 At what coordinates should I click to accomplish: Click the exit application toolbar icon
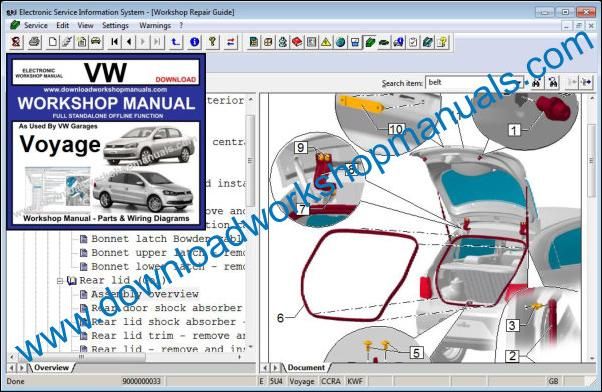pyautogui.click(x=16, y=41)
